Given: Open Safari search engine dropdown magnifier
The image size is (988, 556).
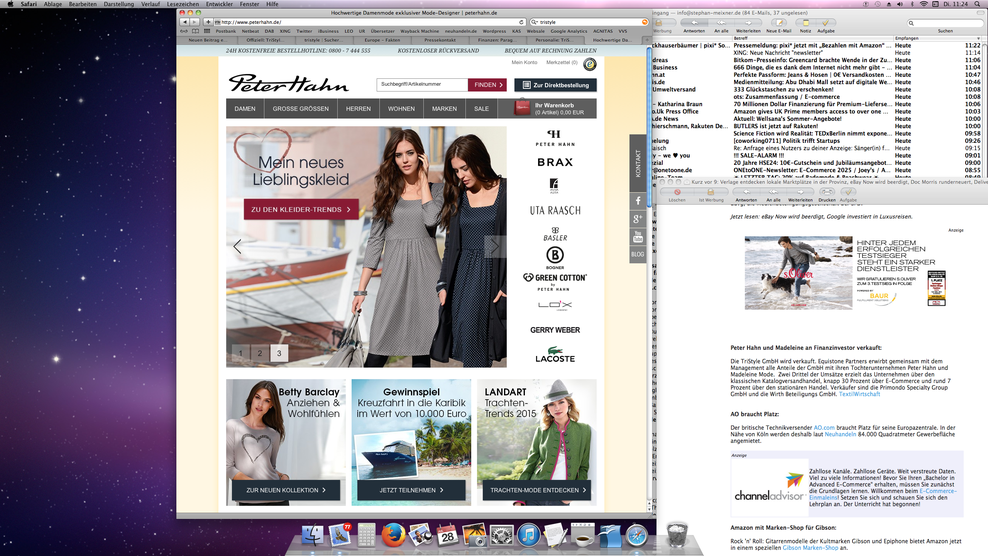Looking at the screenshot, I should tap(535, 22).
